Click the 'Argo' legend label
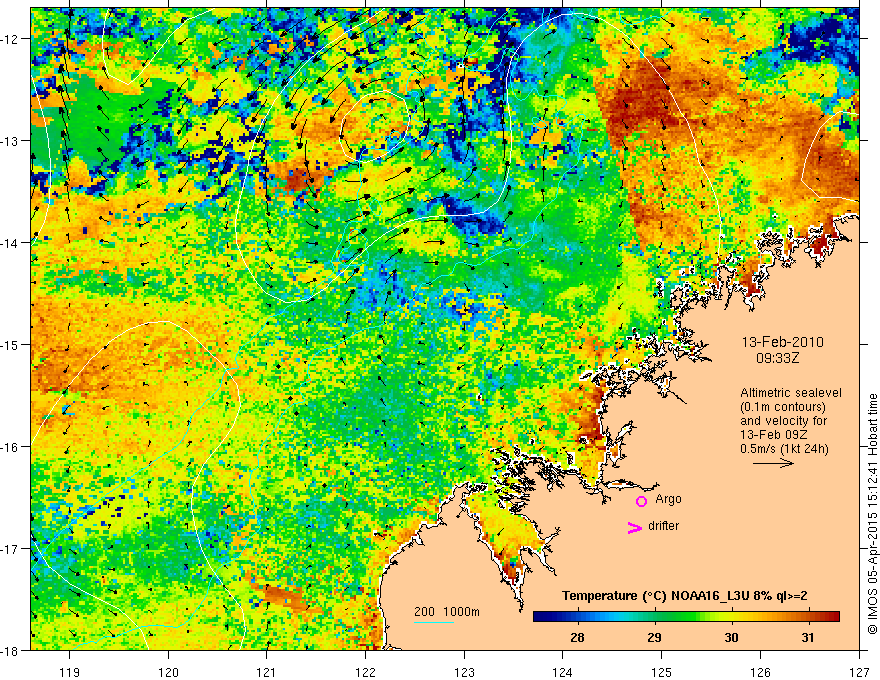This screenshot has width=880, height=680. click(668, 499)
